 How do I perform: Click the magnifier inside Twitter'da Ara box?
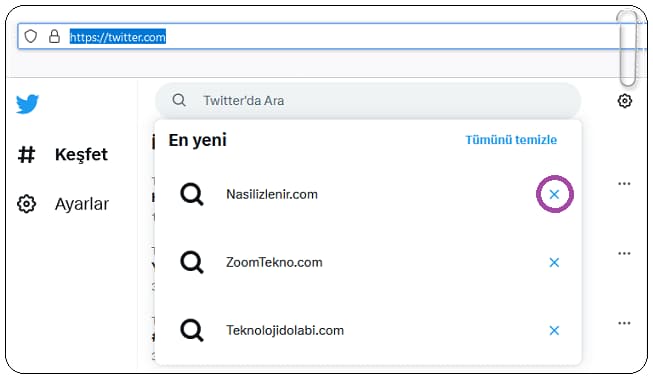click(x=179, y=100)
